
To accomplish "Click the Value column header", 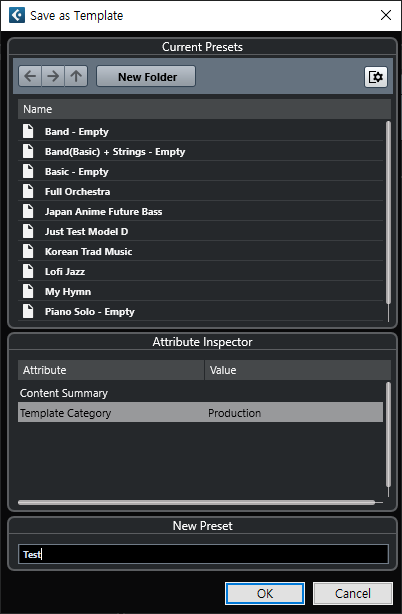I will click(297, 370).
